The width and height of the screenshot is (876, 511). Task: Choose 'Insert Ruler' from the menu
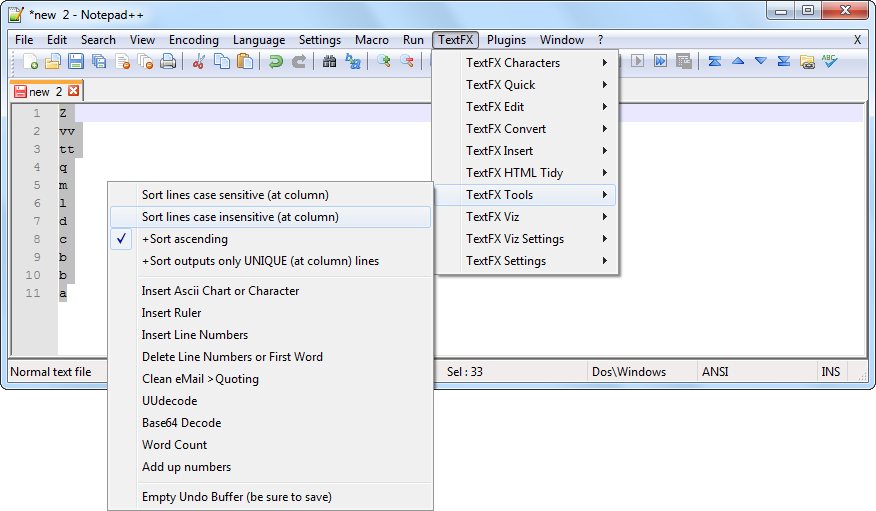pos(270,313)
